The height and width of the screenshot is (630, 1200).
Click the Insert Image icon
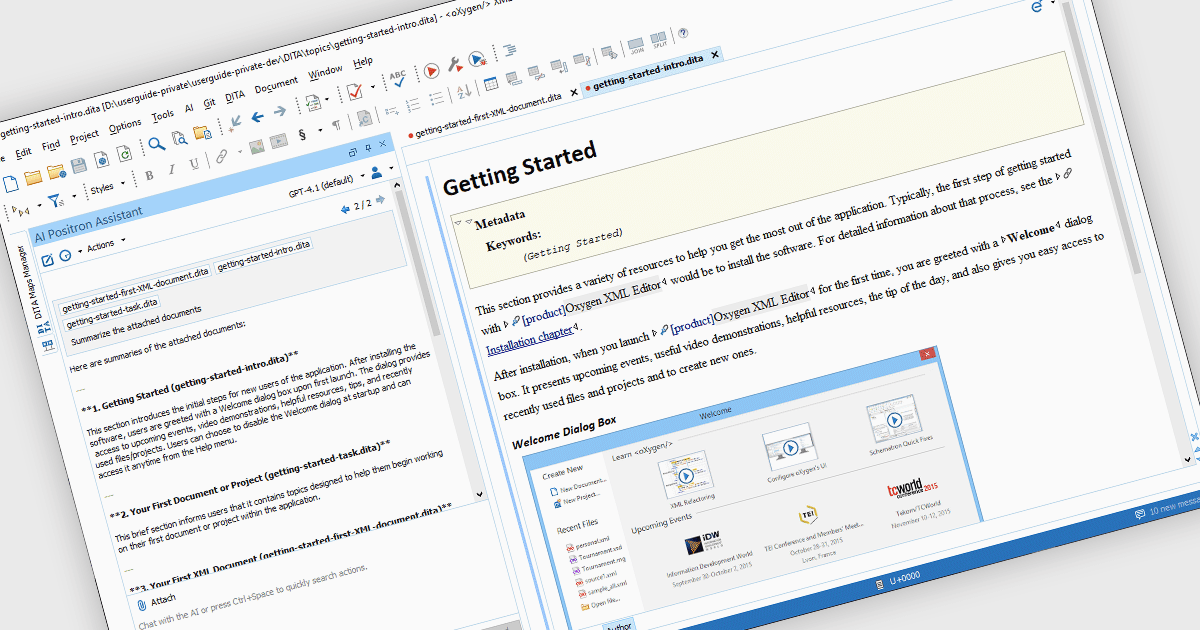[x=256, y=147]
